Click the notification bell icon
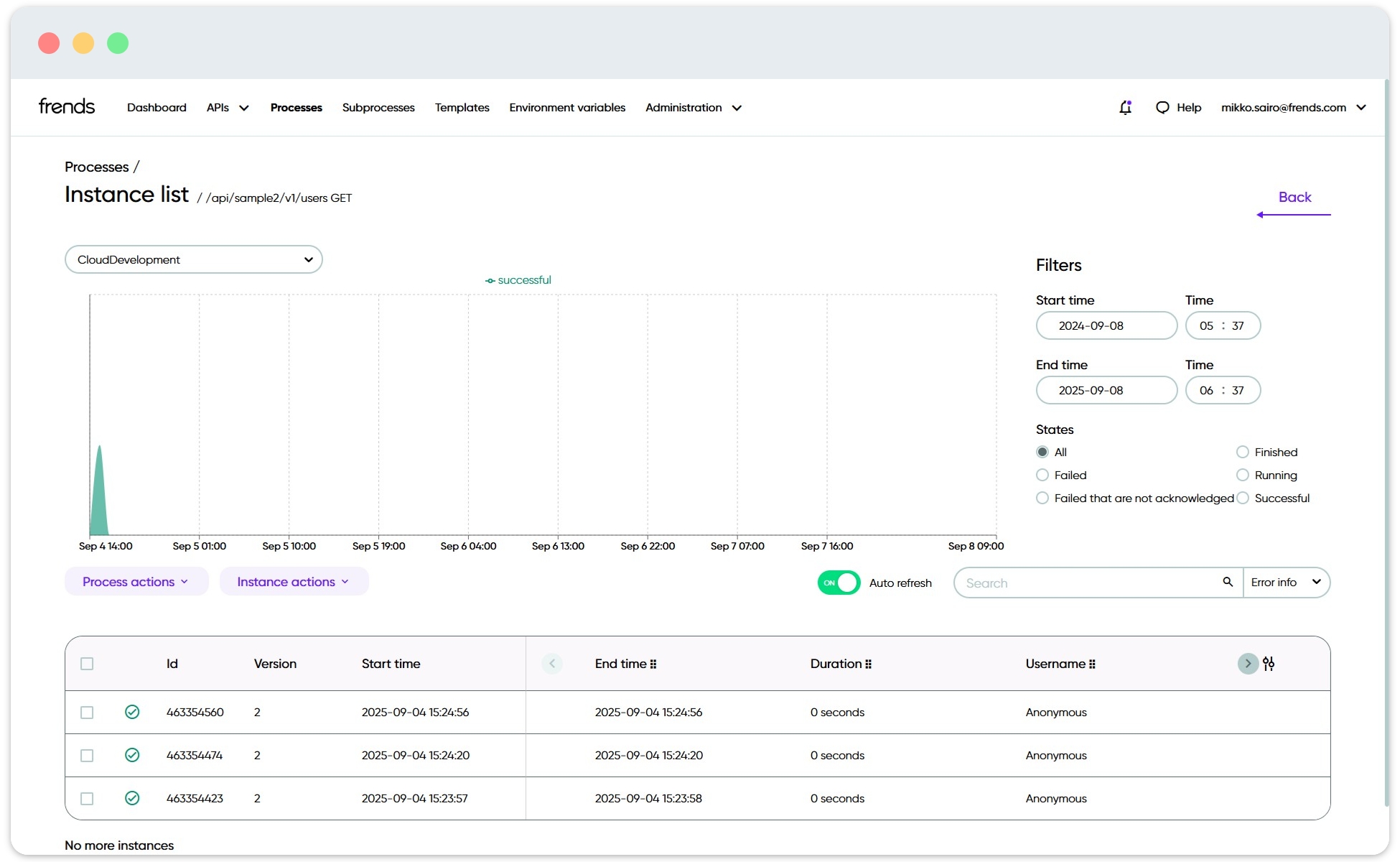 [1125, 108]
